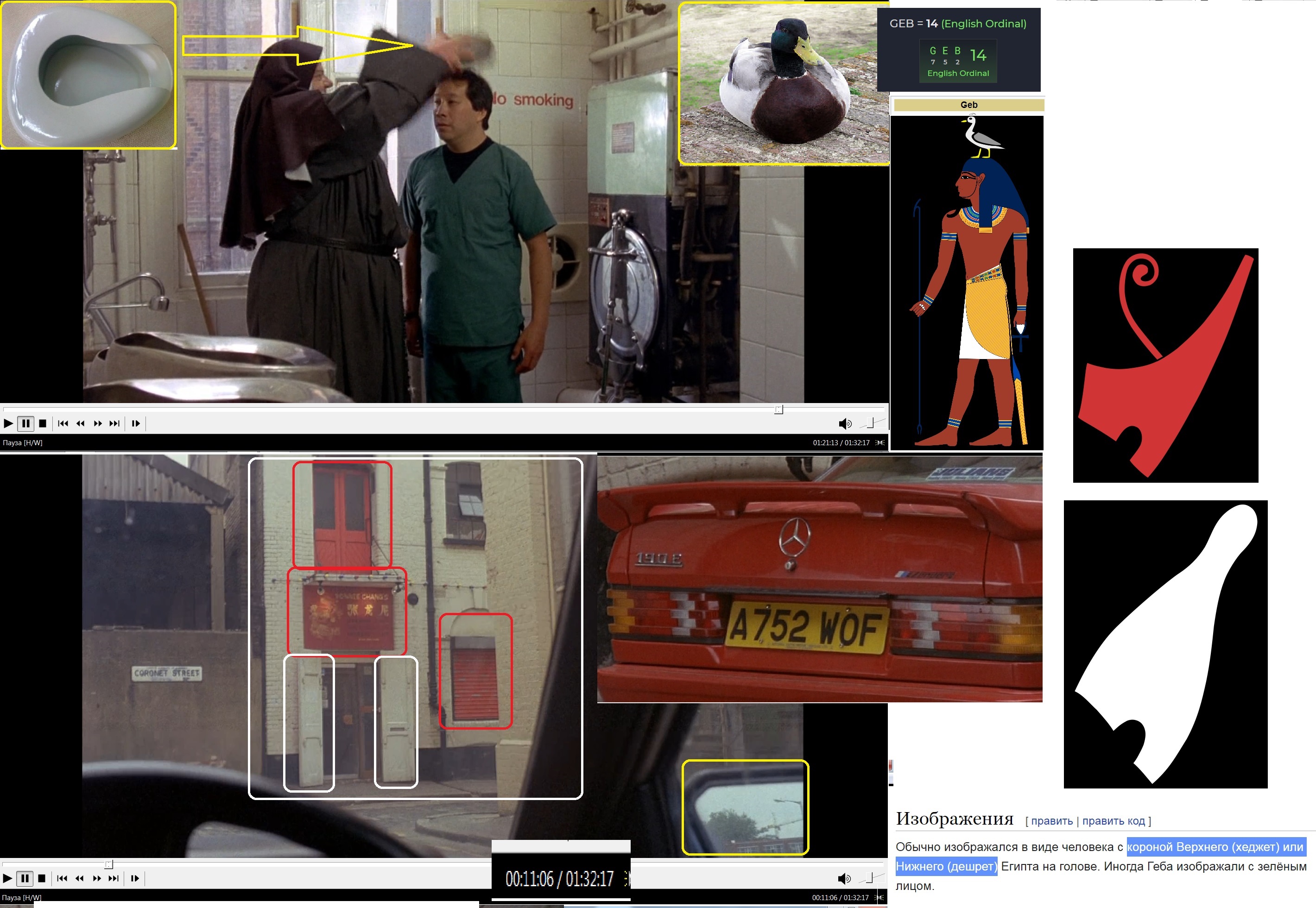This screenshot has height=908, width=1316.
Task: Click the mallard duck photo
Action: [784, 83]
